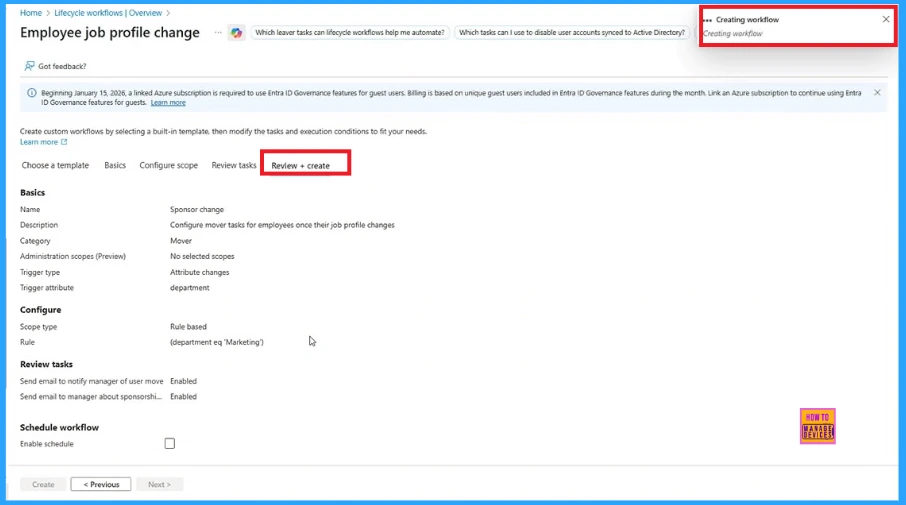Go back with the Previous button

[101, 484]
